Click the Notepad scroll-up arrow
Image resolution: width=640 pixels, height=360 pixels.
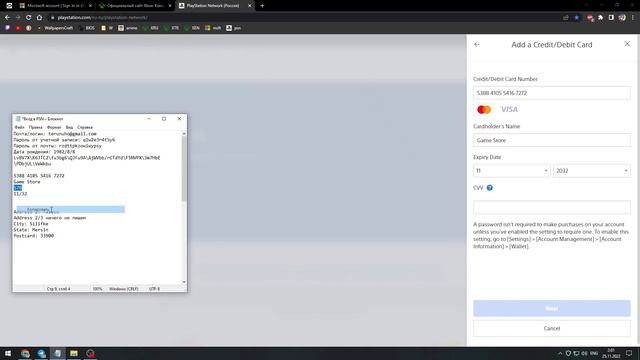coord(184,133)
